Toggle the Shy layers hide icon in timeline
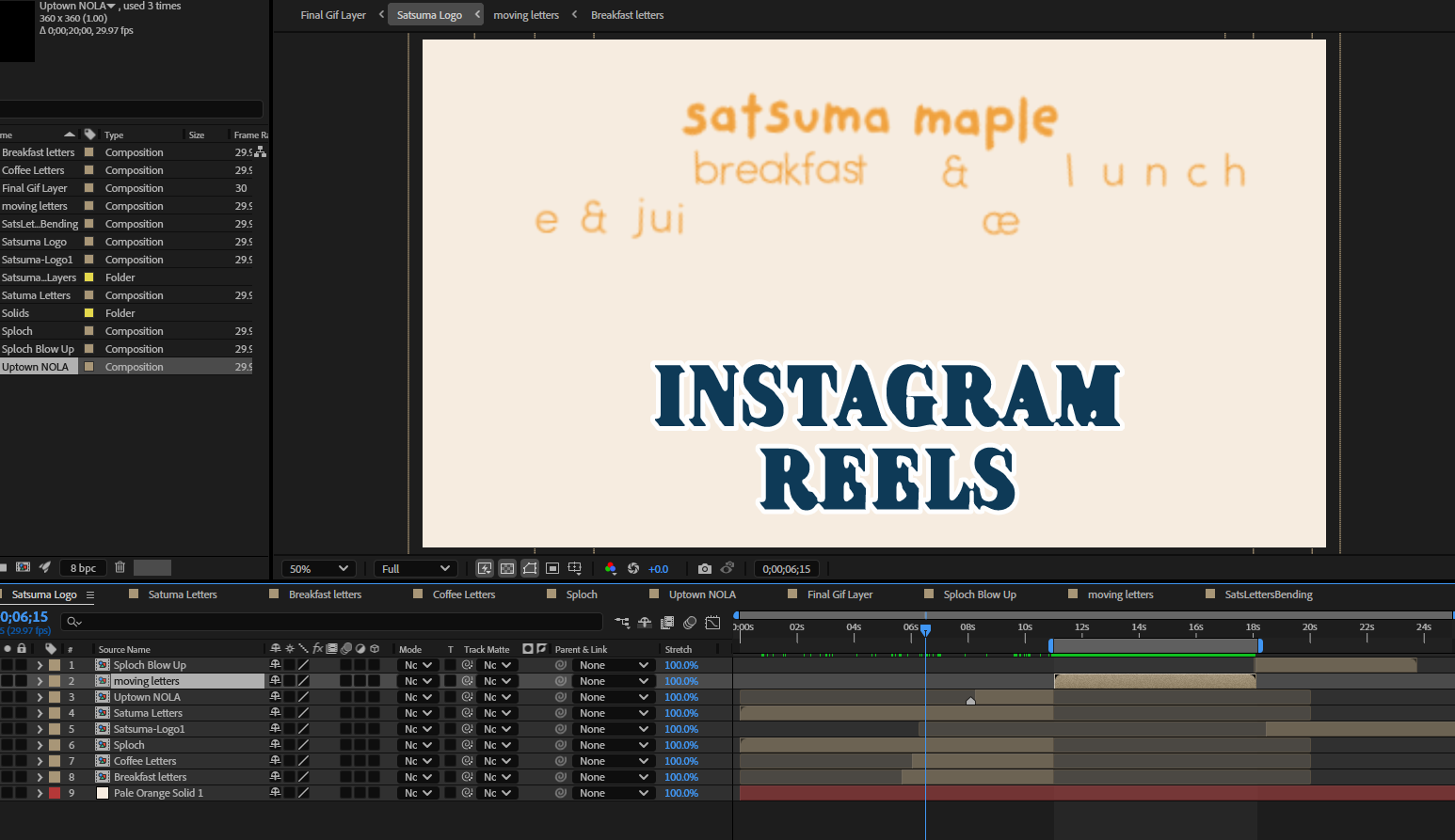This screenshot has width=1455, height=840. coord(645,622)
